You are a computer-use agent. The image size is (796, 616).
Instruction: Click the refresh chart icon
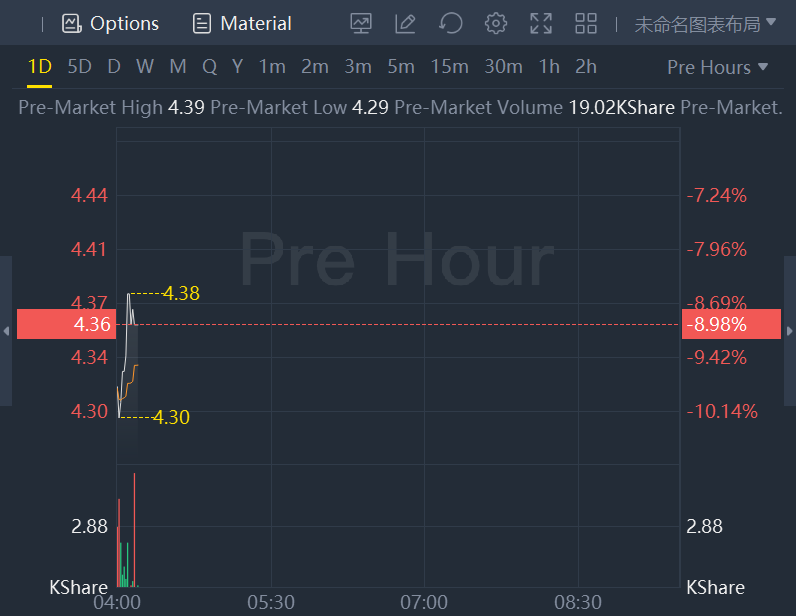tap(450, 23)
